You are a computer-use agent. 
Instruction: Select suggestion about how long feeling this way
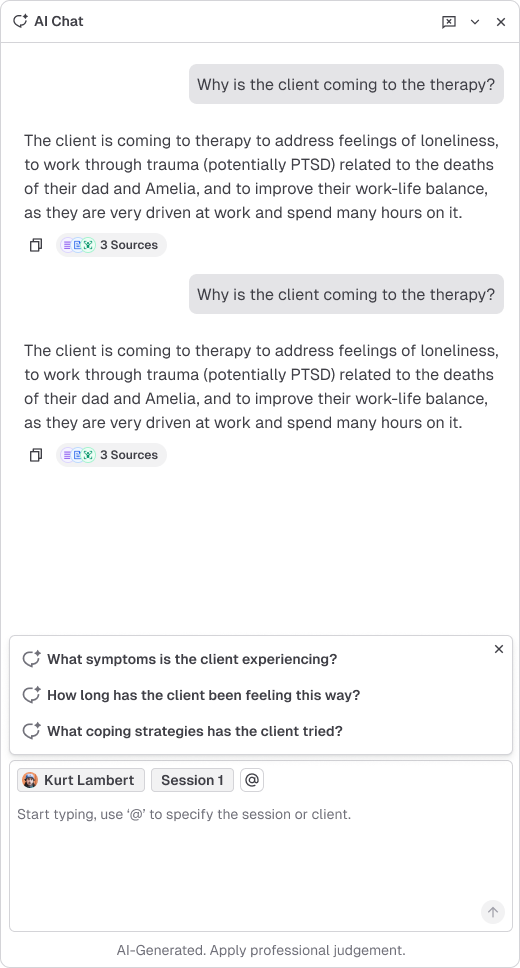tap(203, 695)
